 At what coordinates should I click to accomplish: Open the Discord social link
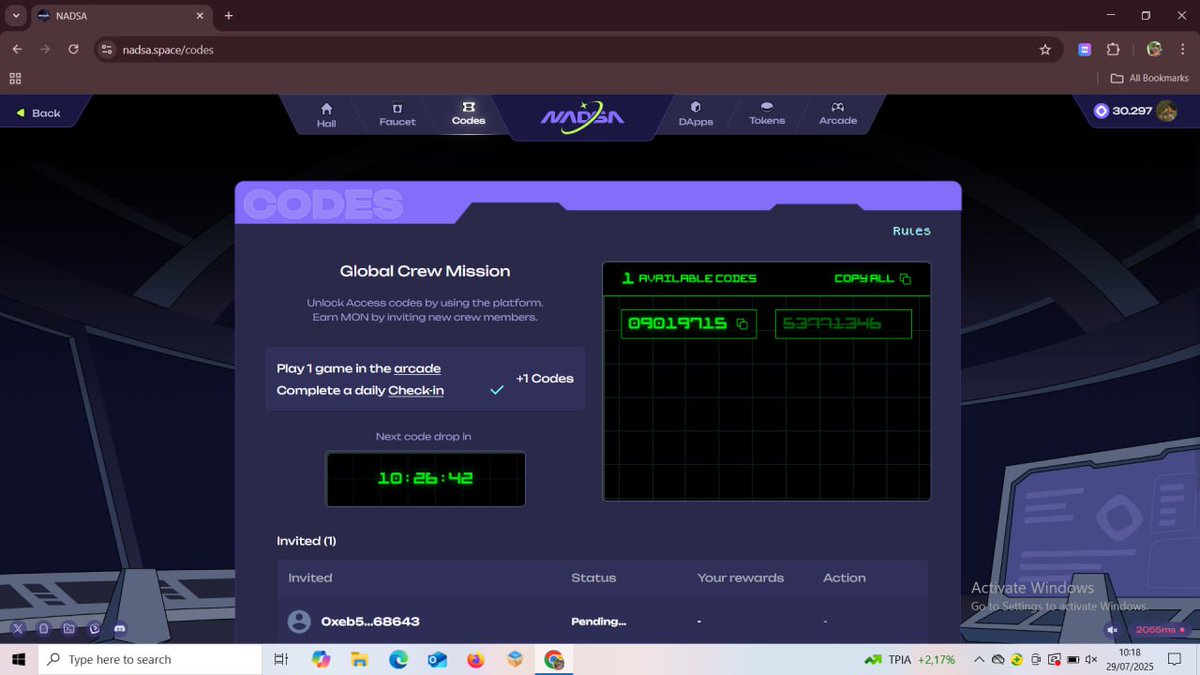(x=120, y=629)
